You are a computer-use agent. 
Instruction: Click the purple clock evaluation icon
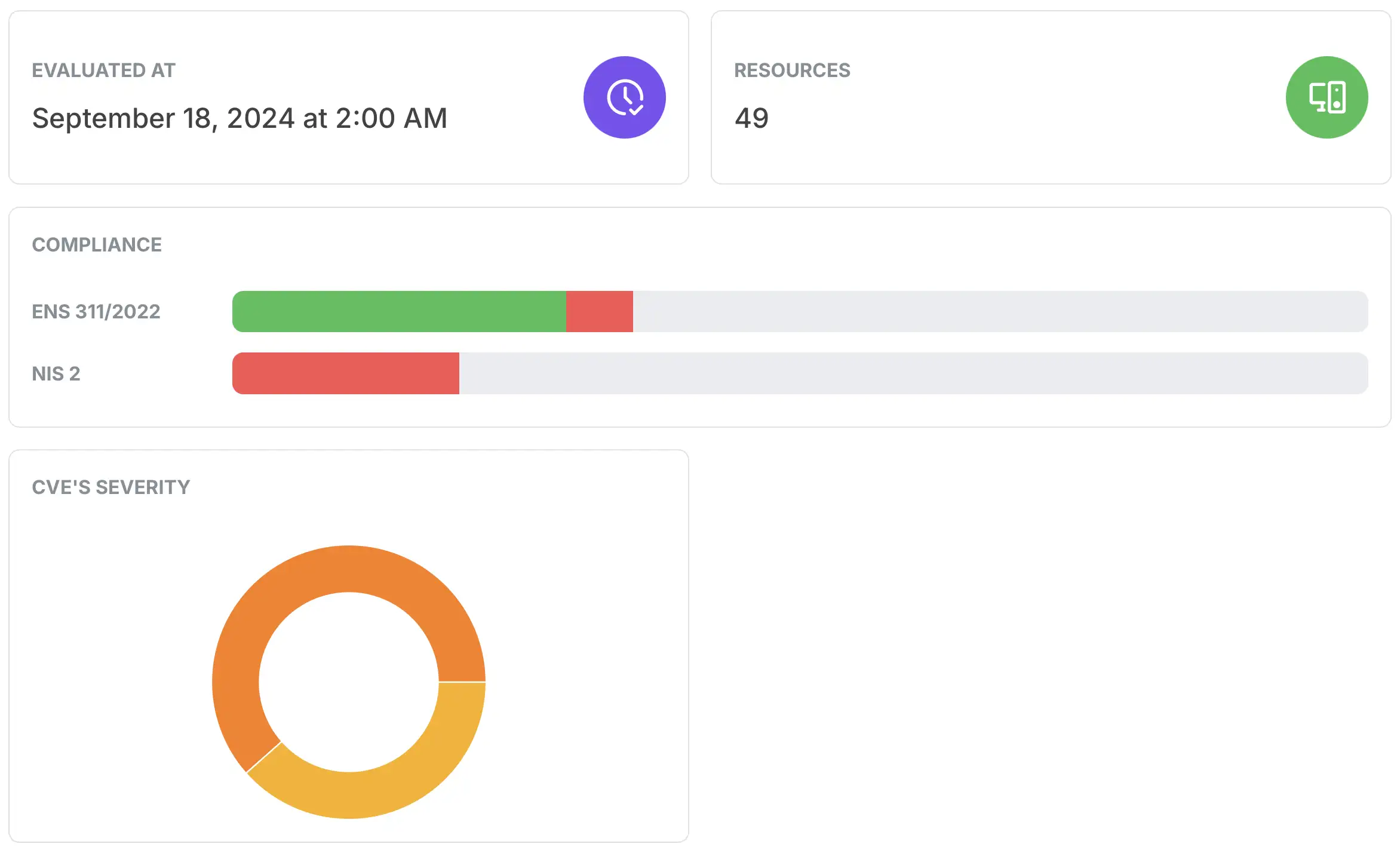tap(624, 97)
